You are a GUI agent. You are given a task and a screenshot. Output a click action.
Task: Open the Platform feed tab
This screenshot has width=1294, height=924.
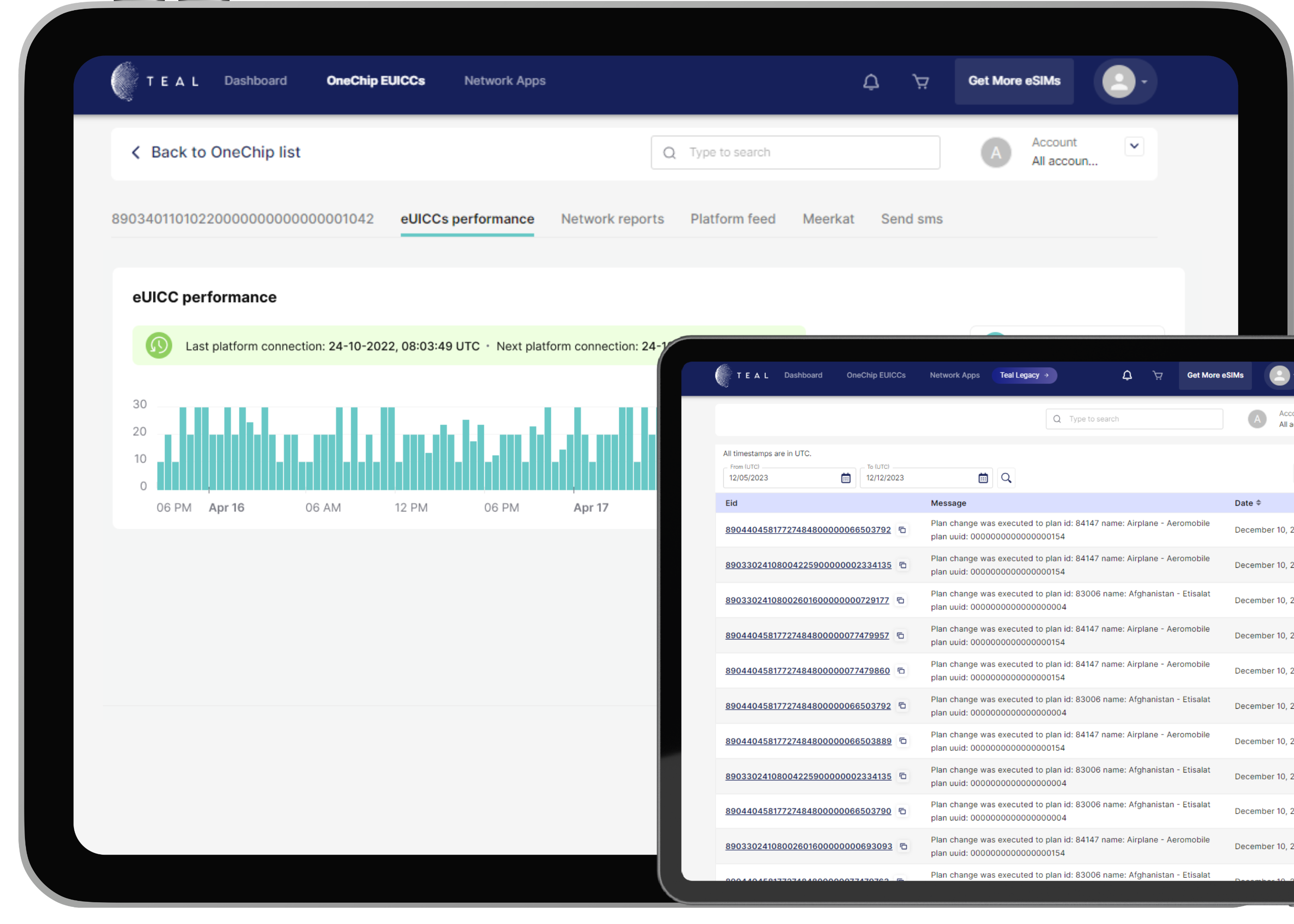[733, 219]
